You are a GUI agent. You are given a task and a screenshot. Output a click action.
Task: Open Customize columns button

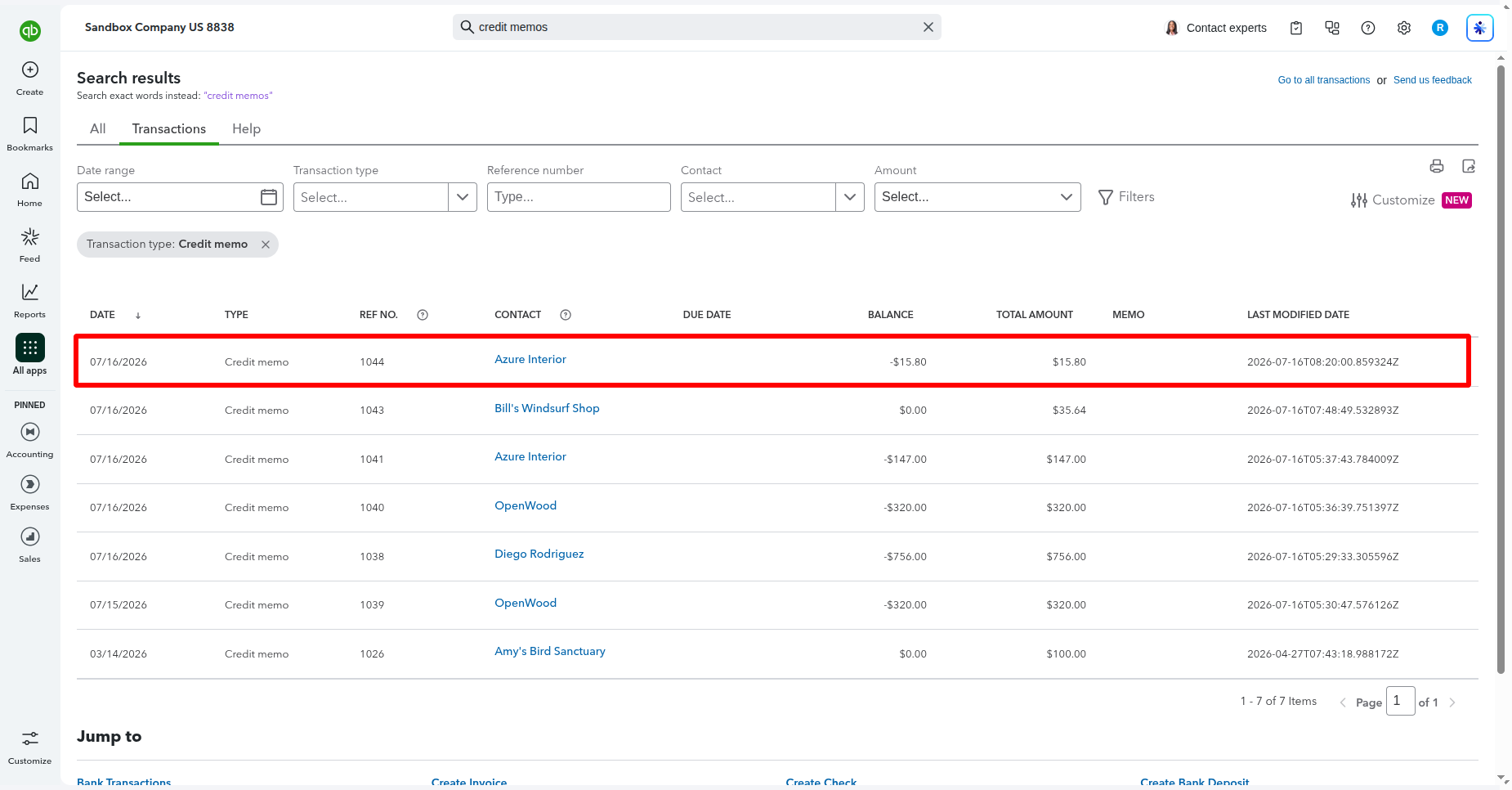click(1411, 200)
